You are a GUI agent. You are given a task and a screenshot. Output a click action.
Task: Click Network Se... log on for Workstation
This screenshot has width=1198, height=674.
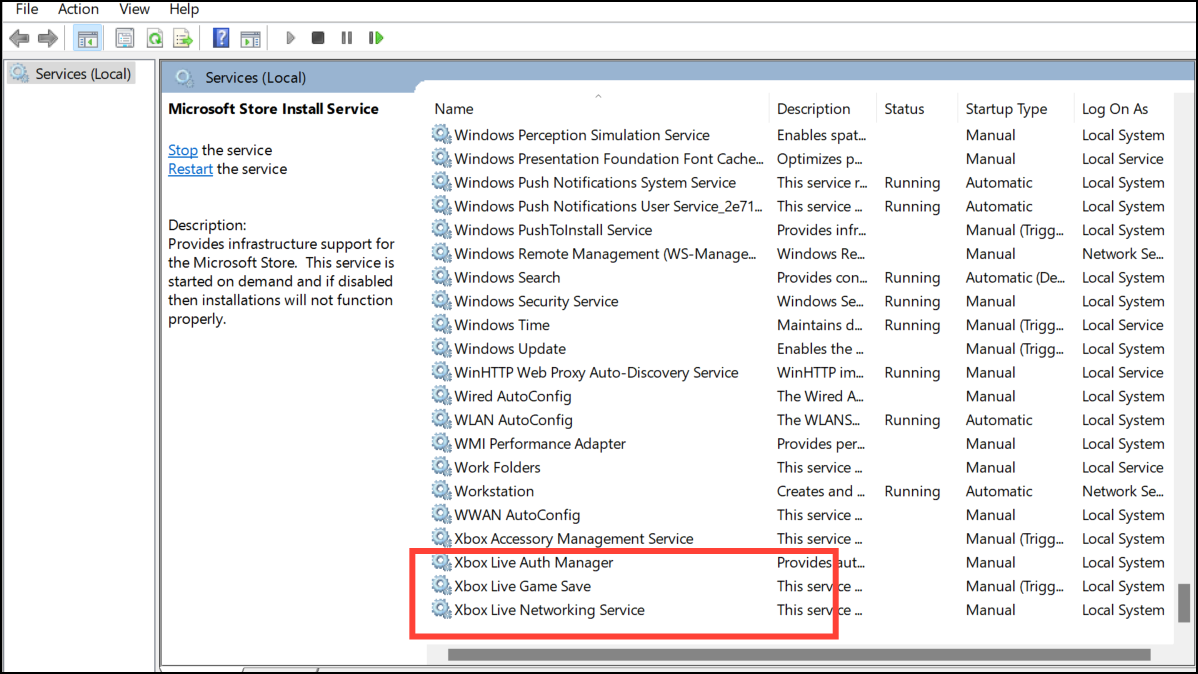pyautogui.click(x=1122, y=491)
